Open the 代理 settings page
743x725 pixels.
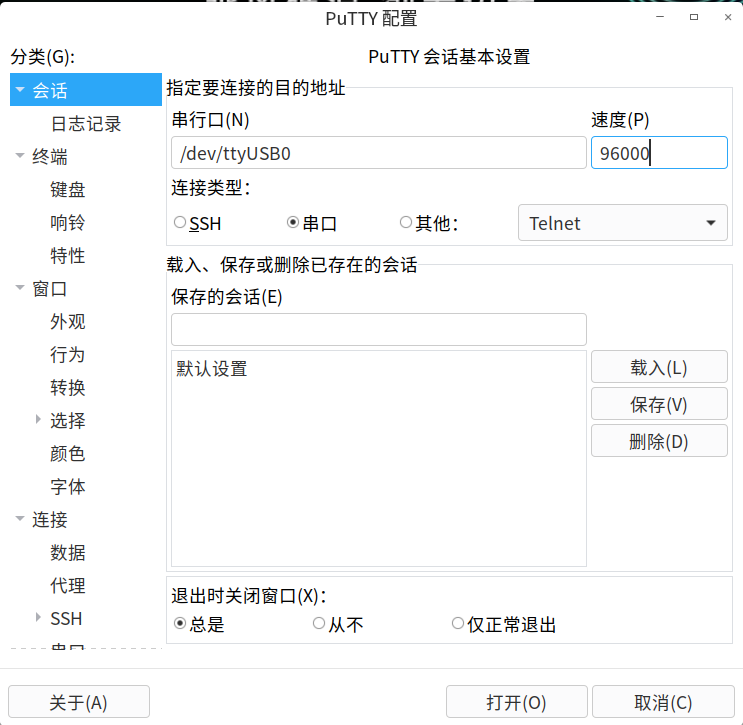68,586
